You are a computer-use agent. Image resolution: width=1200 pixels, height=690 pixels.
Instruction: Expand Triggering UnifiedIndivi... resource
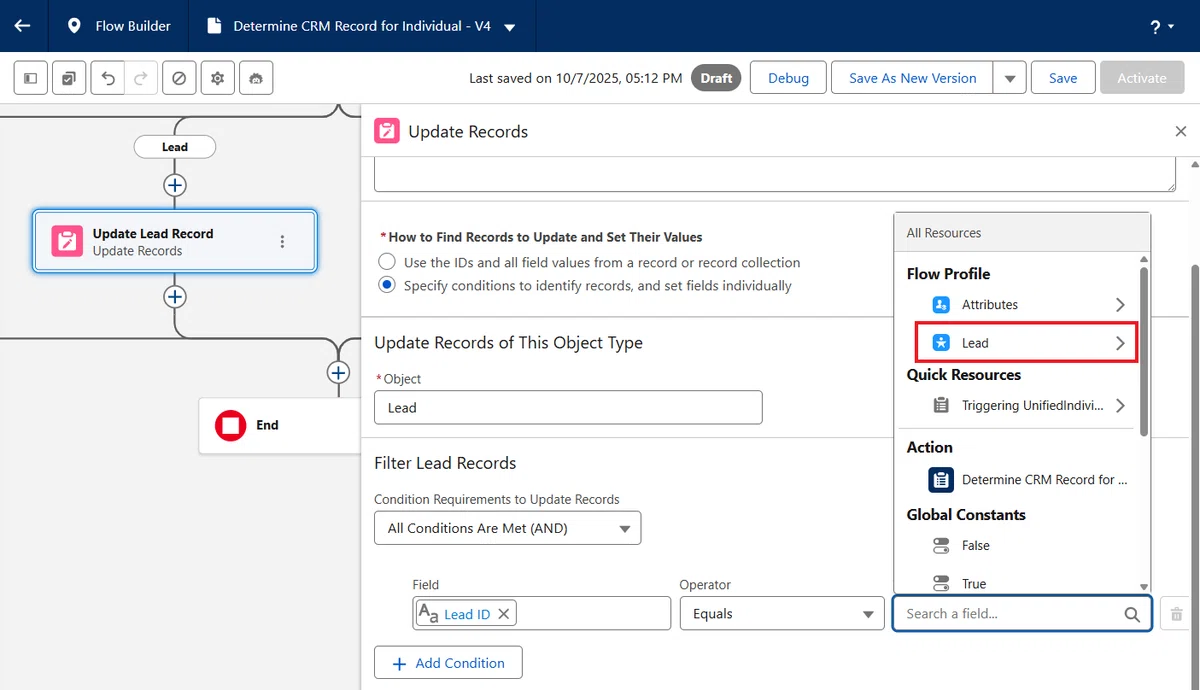(x=1120, y=405)
